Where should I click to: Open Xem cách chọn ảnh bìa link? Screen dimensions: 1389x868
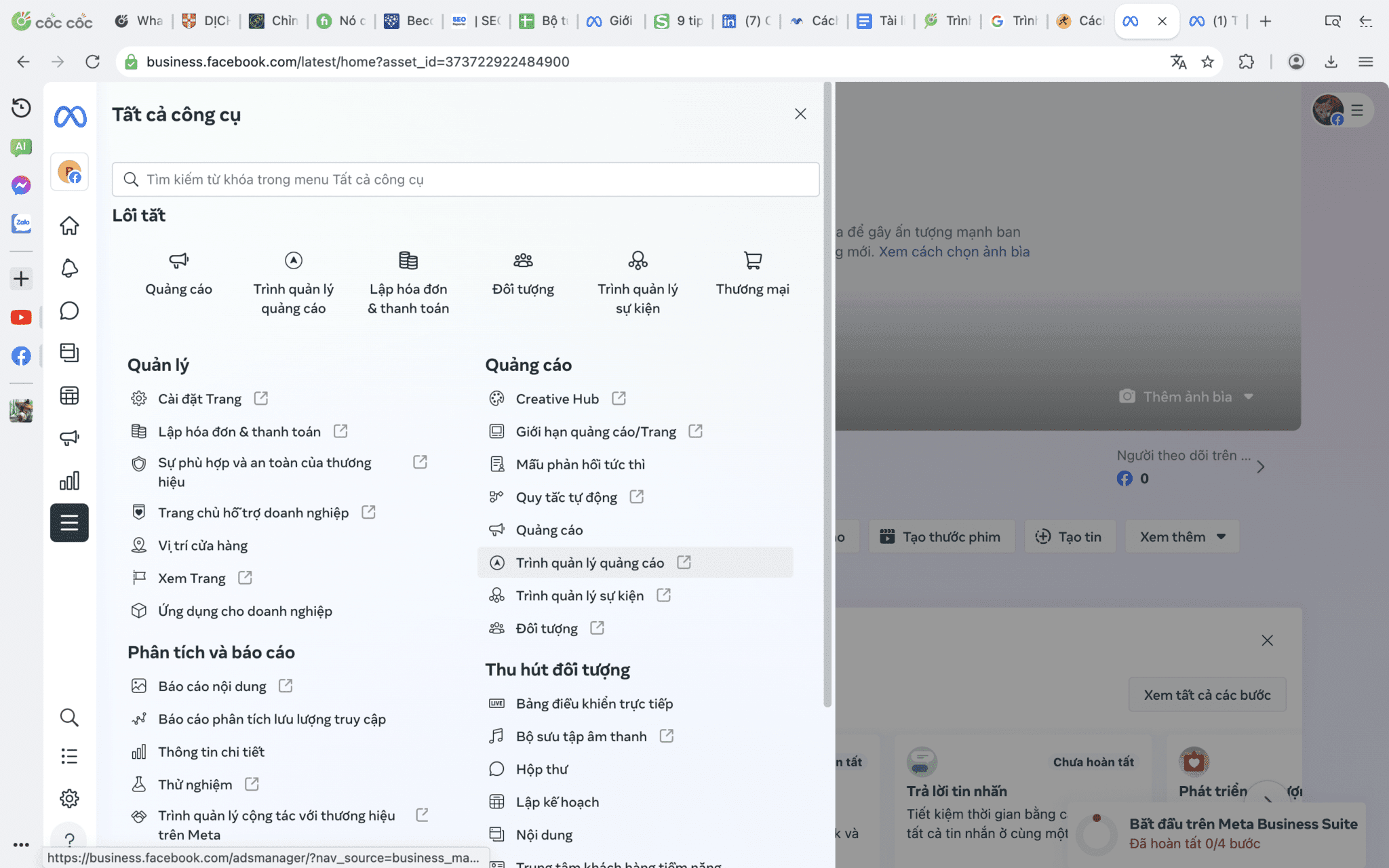[x=954, y=252]
